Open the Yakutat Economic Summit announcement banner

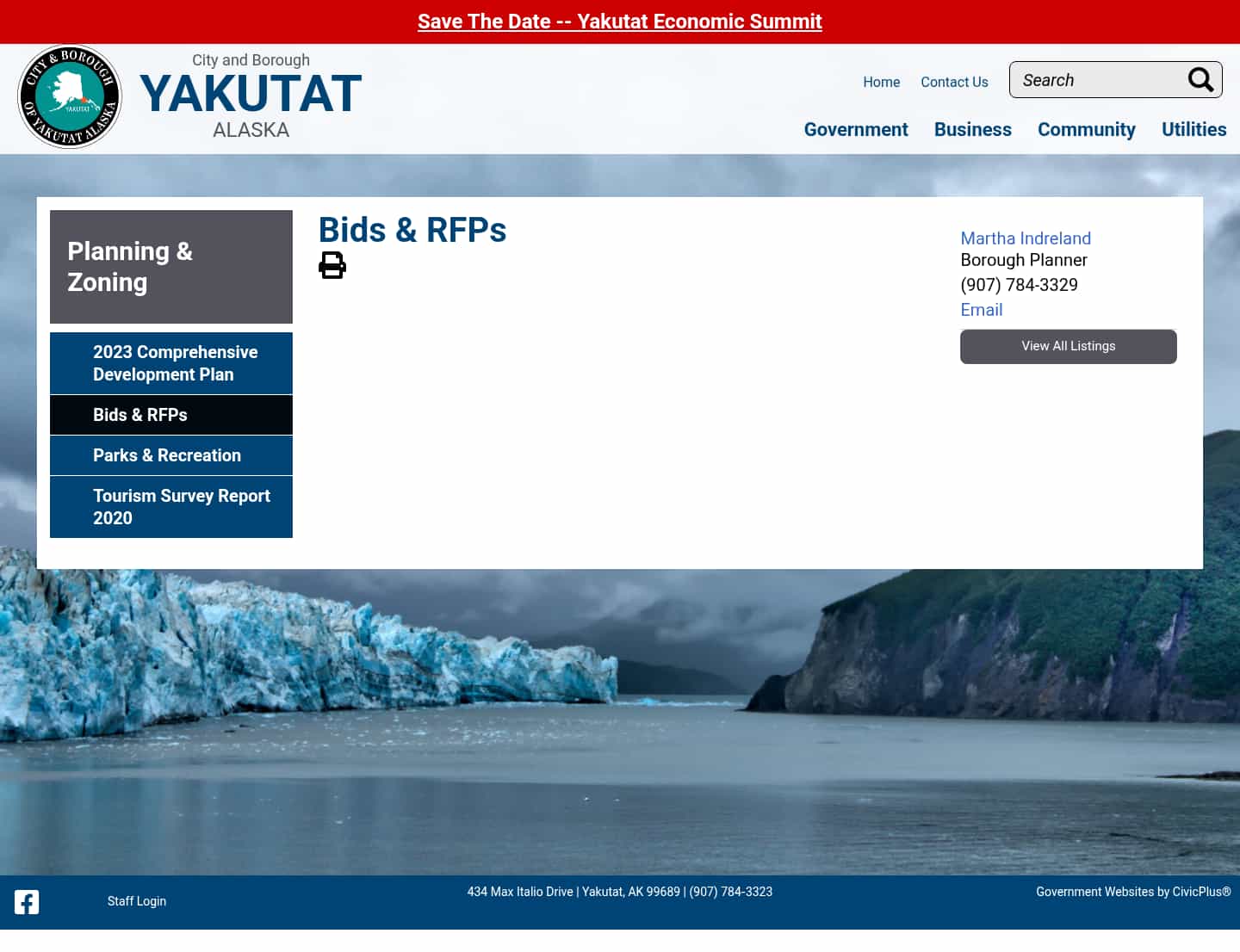[x=619, y=22]
